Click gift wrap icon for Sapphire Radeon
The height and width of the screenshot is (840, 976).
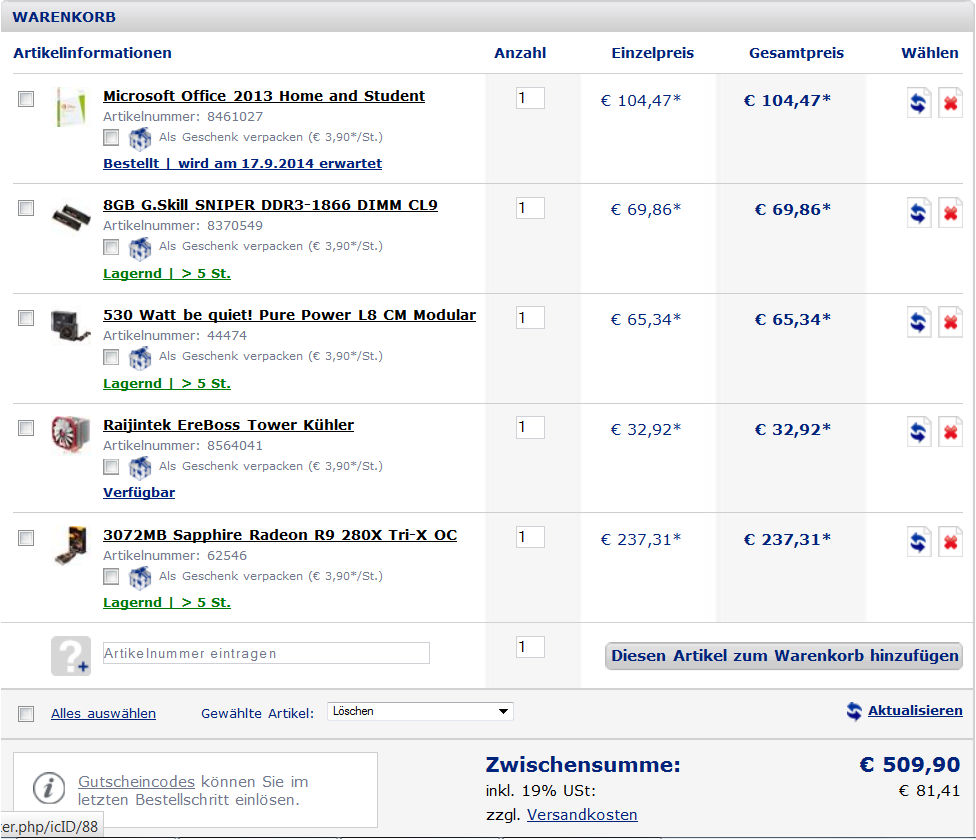pos(140,577)
